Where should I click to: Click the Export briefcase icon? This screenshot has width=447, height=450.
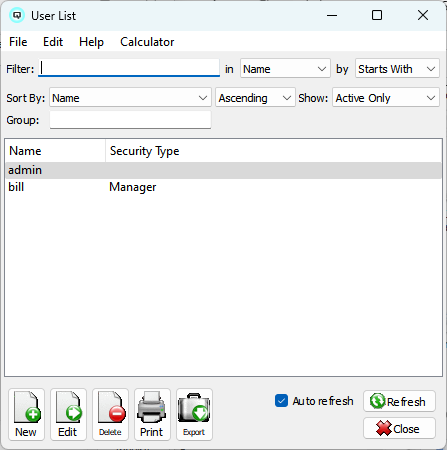(x=194, y=414)
